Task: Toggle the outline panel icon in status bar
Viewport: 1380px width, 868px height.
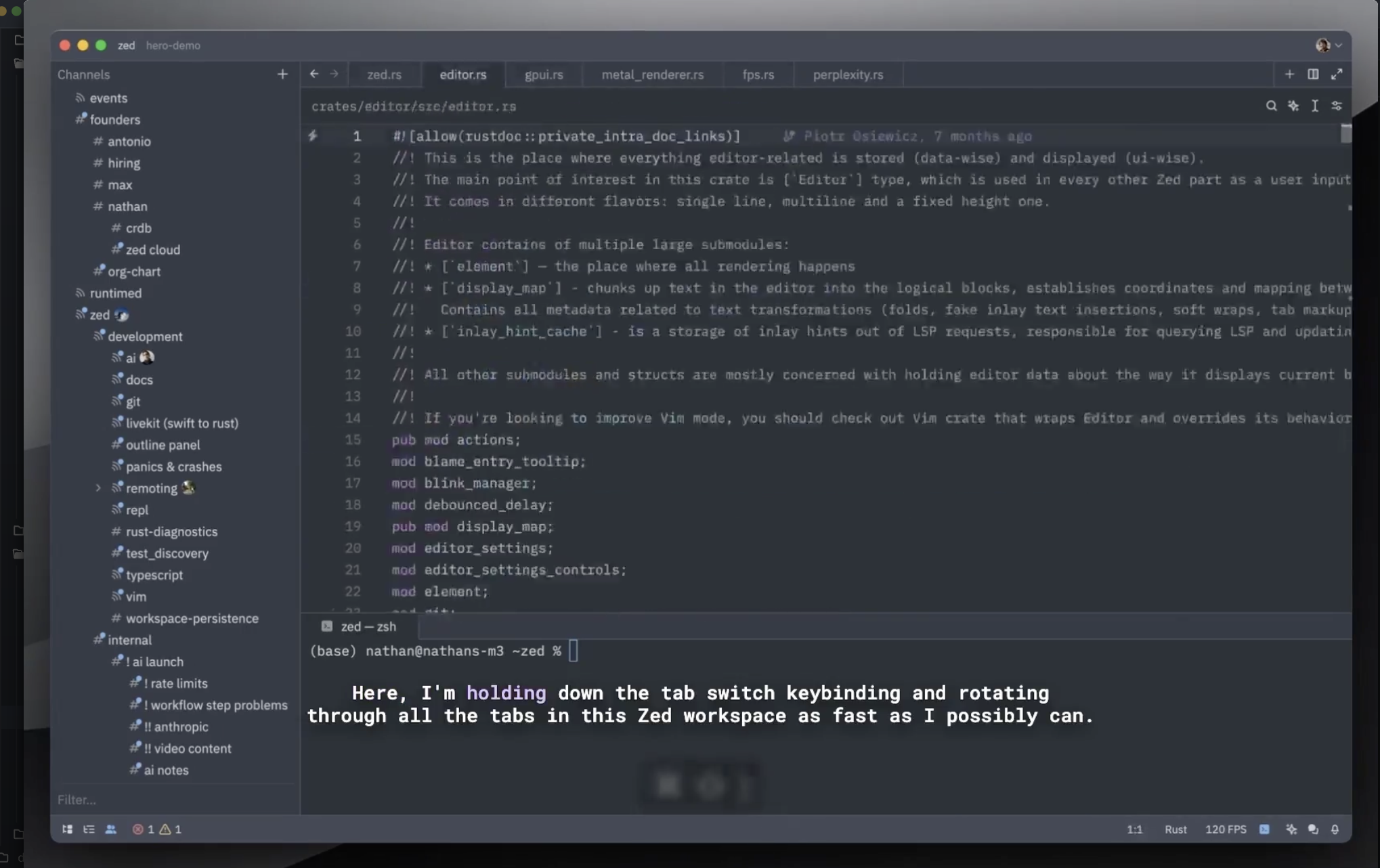Action: (89, 829)
